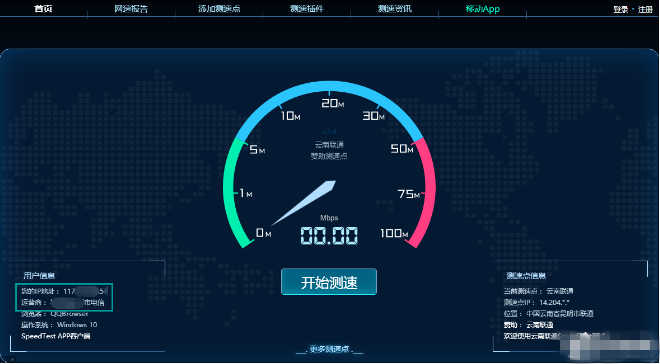
Task: Click the 操作系统 Windows 10 row
Action: coord(59,325)
